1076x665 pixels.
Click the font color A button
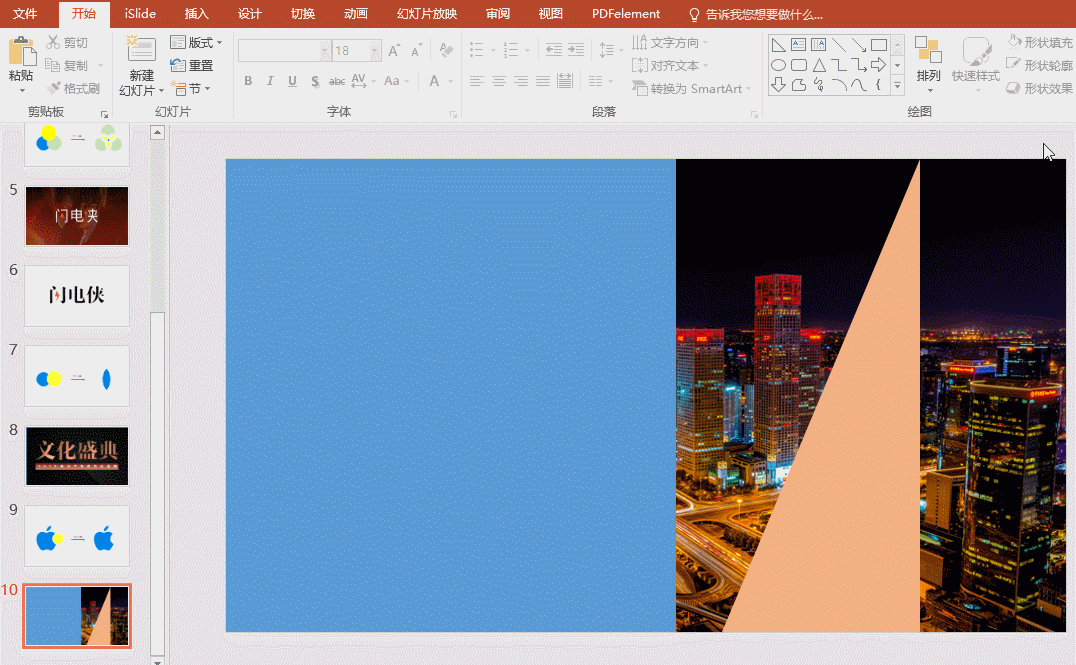tap(434, 81)
